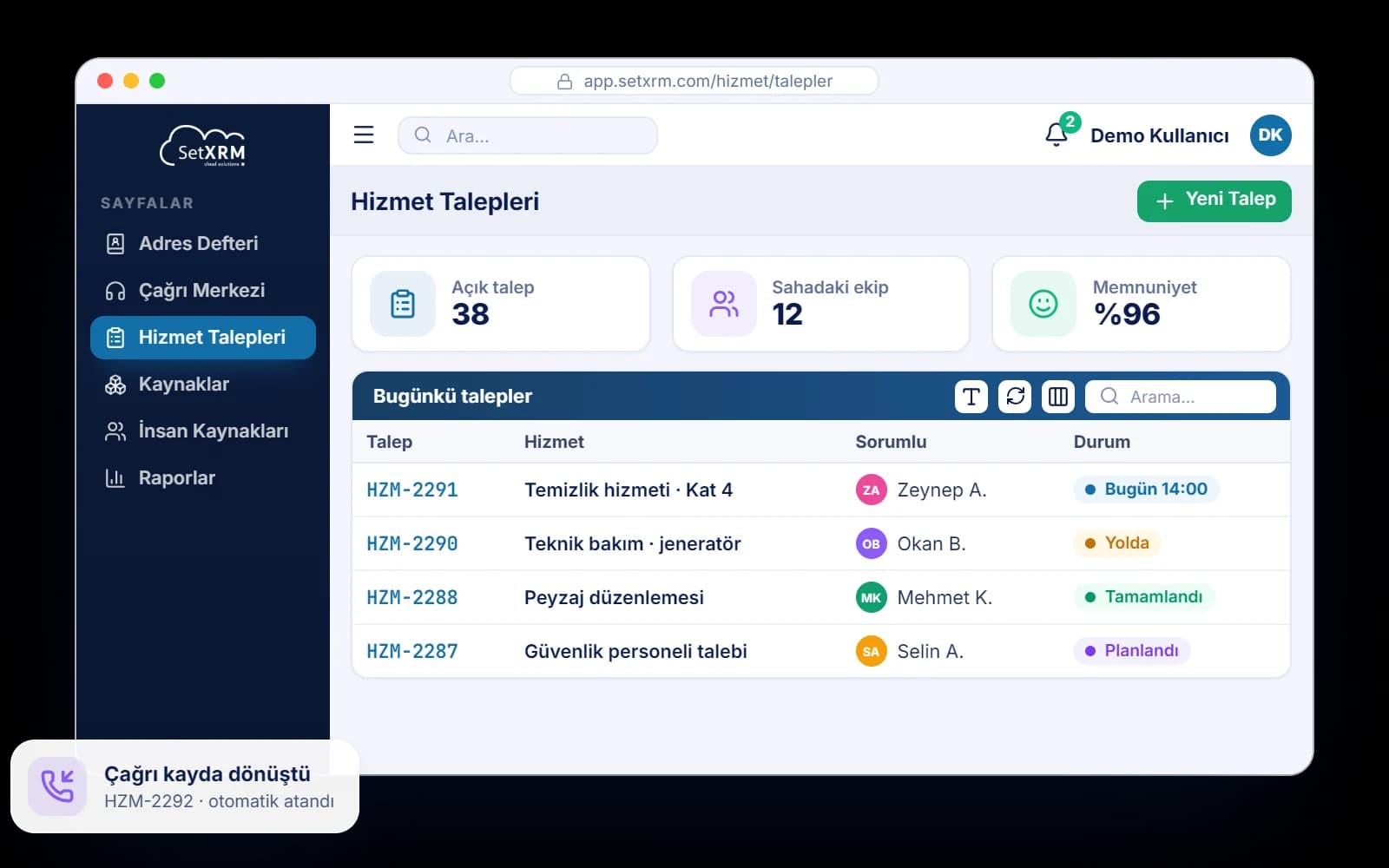The height and width of the screenshot is (868, 1389).
Task: Open request HZM-2288 link
Action: 412,597
